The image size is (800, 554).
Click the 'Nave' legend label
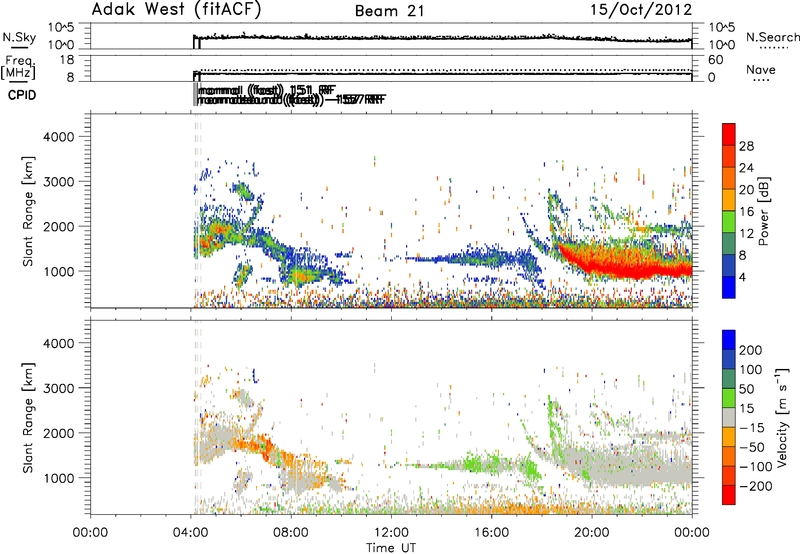[760, 69]
